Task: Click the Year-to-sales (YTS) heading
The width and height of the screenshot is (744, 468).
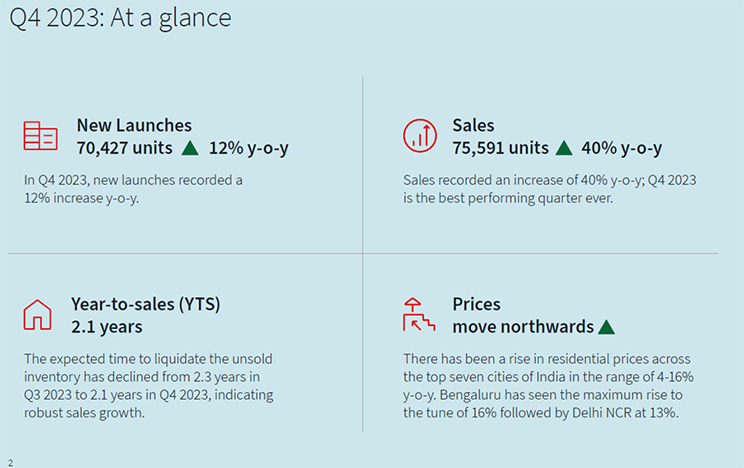Action: [146, 304]
